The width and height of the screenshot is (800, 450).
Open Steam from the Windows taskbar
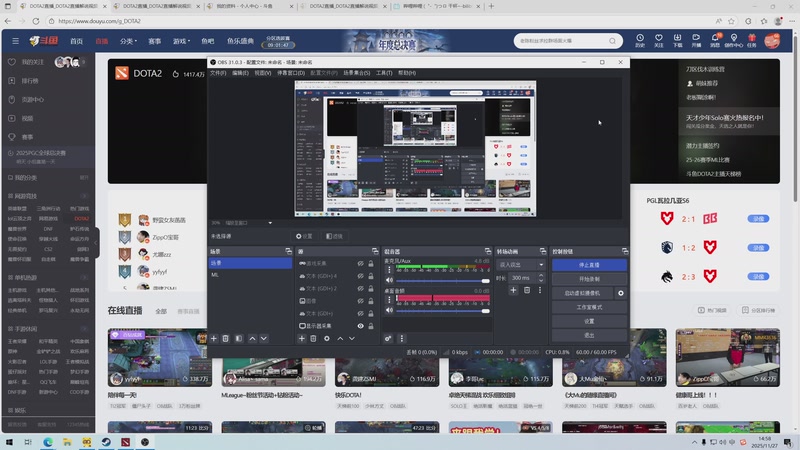(106, 442)
